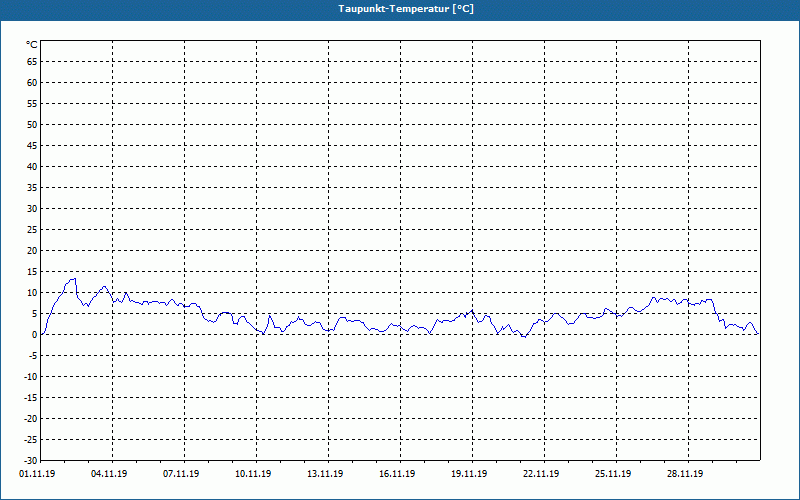
Task: Click the 07.11.19 date label
Action: 181,474
